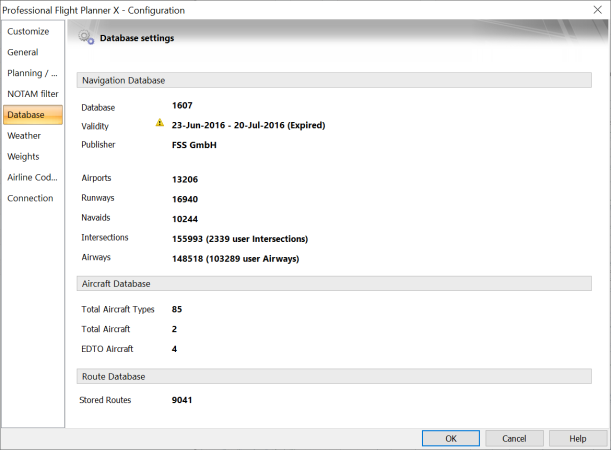The height and width of the screenshot is (450, 611).
Task: Select the Airline Codes sidebar item
Action: pos(32,177)
